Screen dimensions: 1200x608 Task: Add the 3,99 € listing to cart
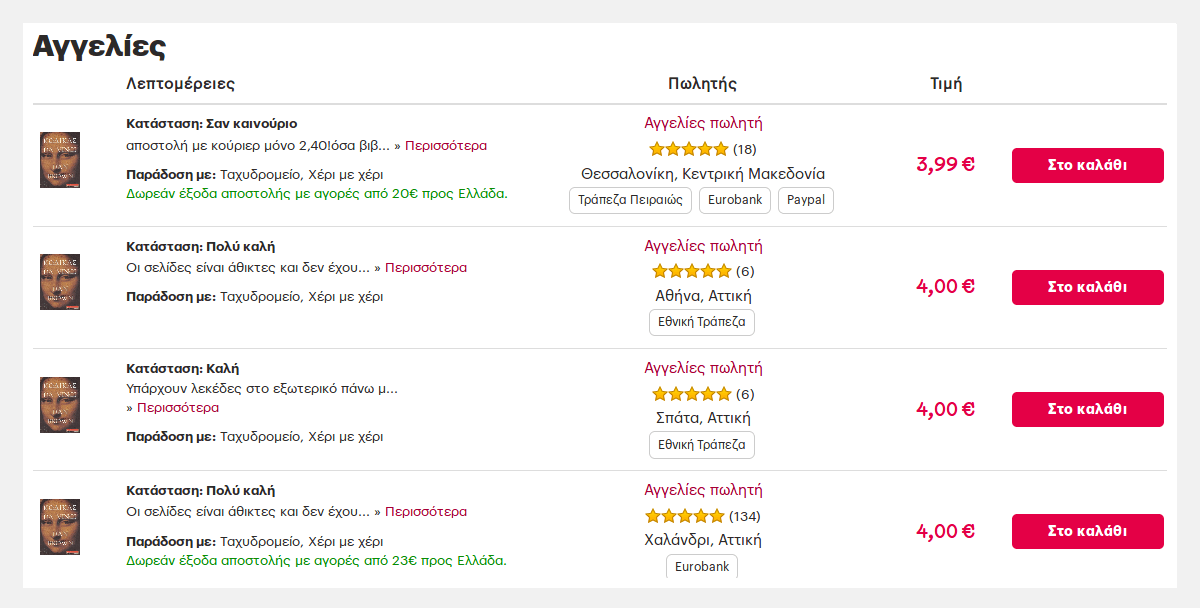click(1088, 165)
